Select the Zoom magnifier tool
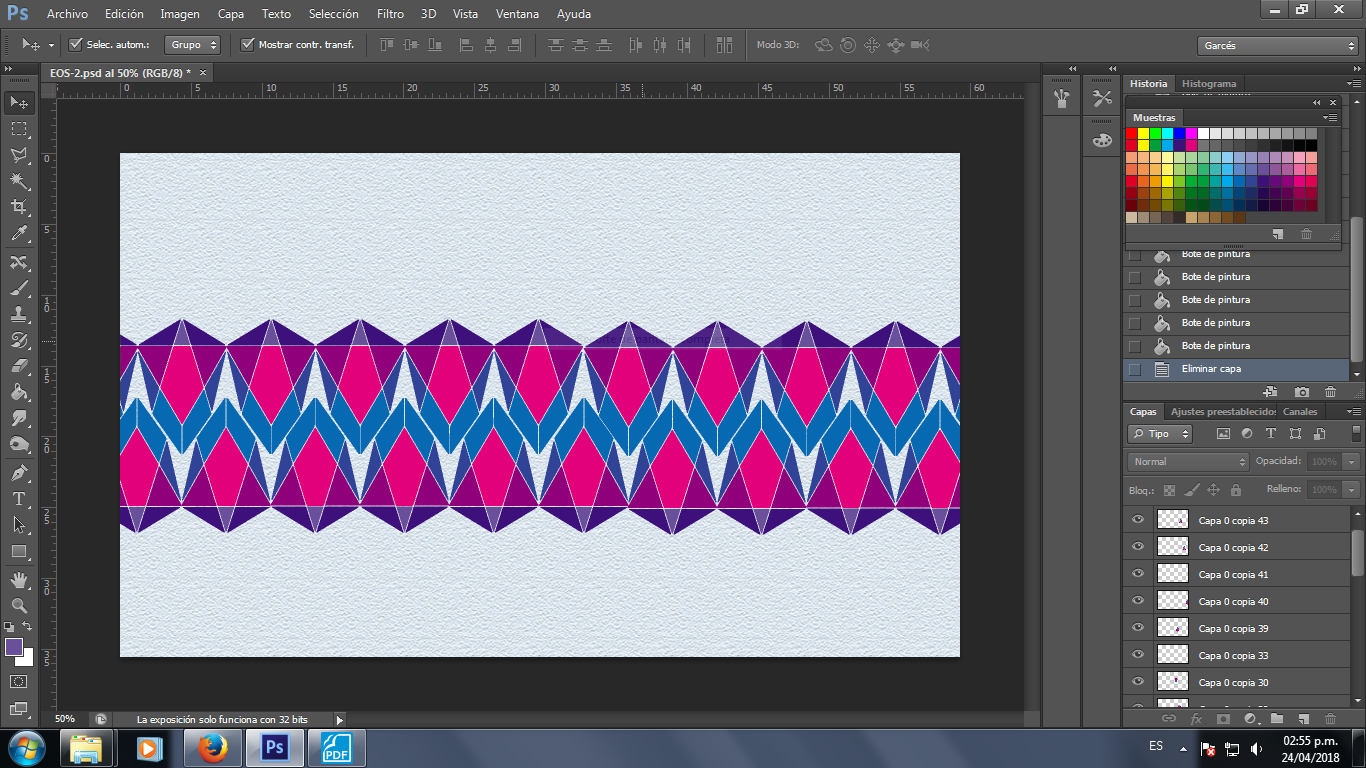The width and height of the screenshot is (1366, 768). click(19, 605)
